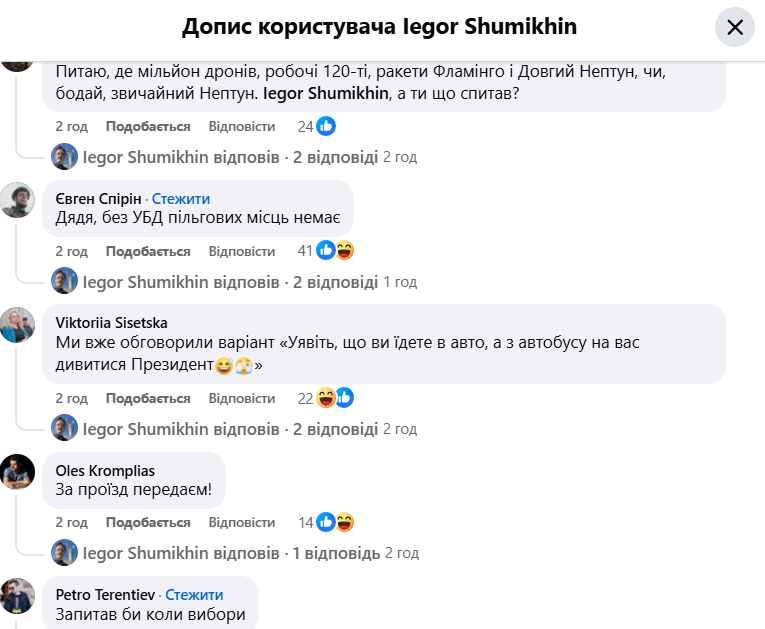765x629 pixels.
Task: Follow Євген Спірін via Стежити link
Action: (181, 199)
